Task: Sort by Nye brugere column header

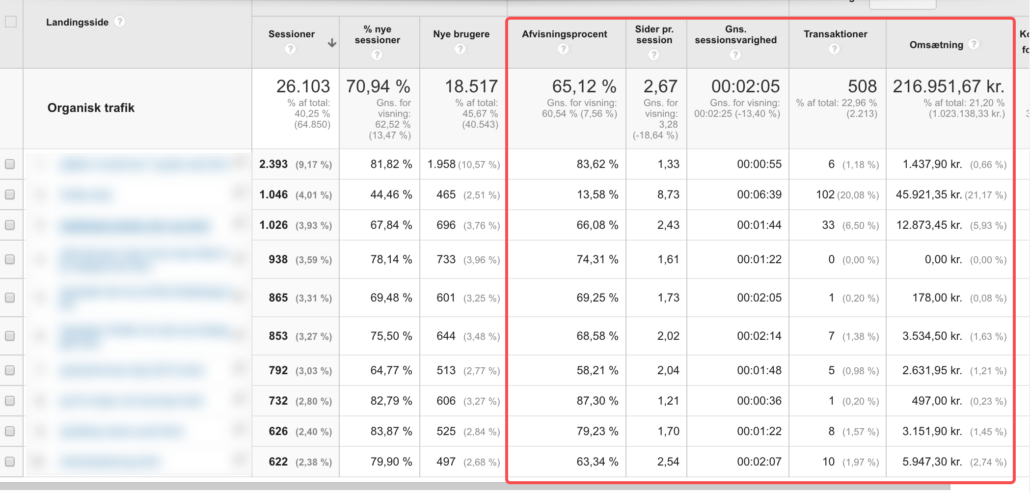Action: click(460, 34)
